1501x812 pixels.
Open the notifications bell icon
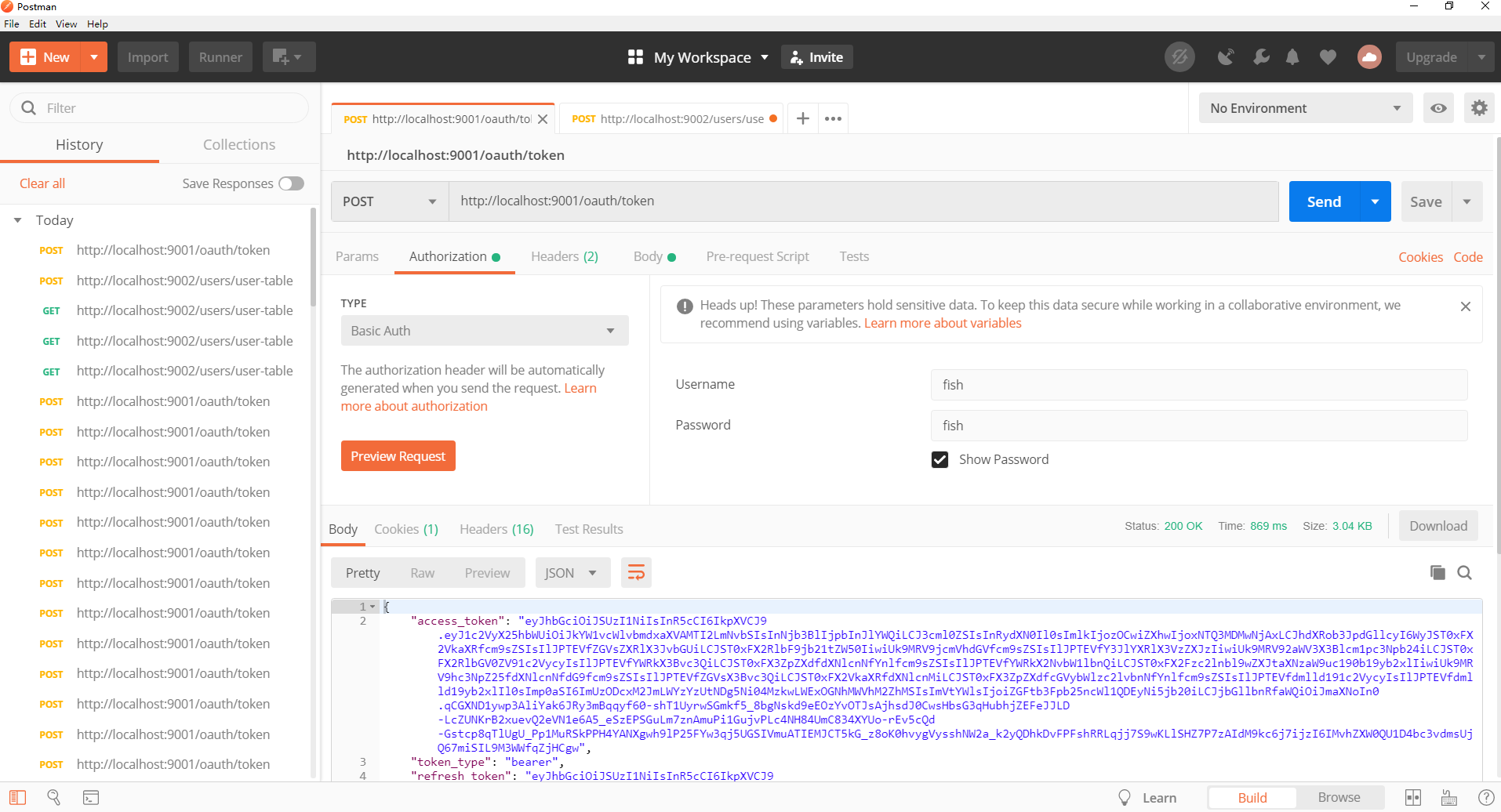(1292, 57)
